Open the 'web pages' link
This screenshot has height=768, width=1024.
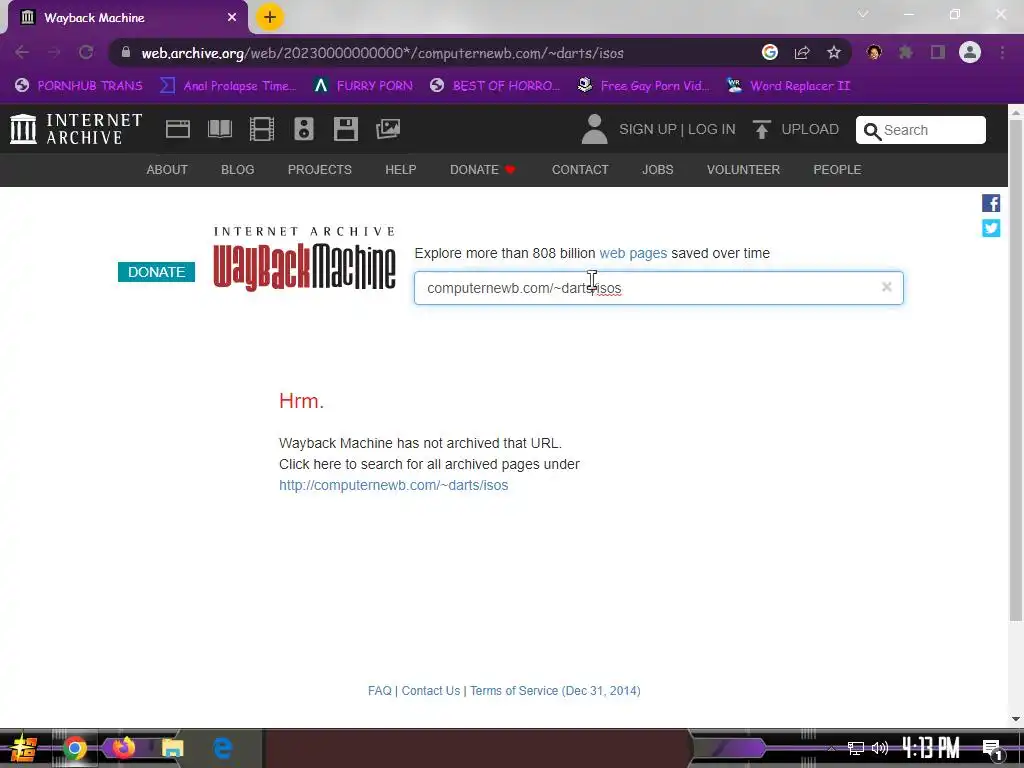pos(633,253)
